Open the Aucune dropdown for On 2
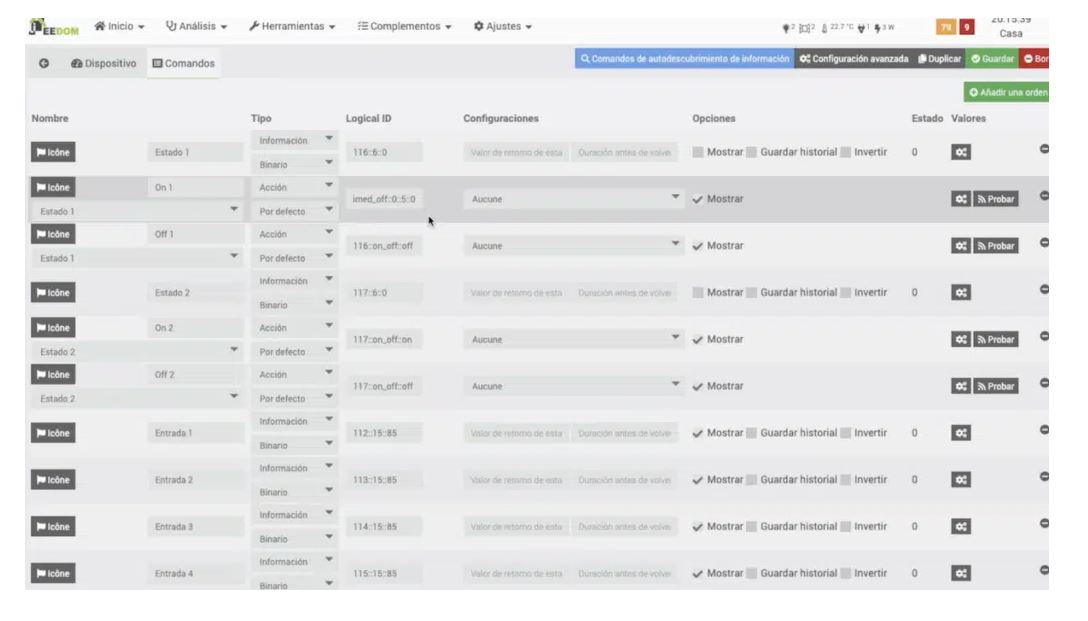This screenshot has width=1088, height=621. click(573, 340)
